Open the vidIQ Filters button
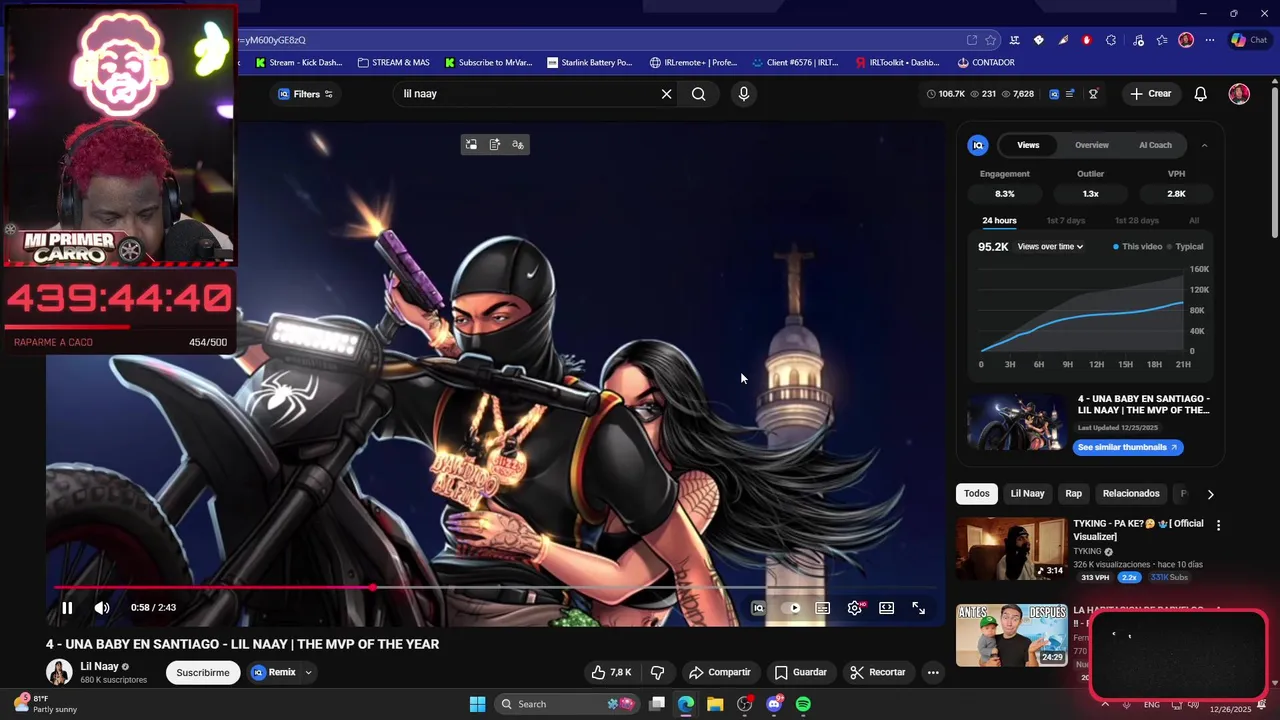This screenshot has width=1280, height=720. [305, 94]
